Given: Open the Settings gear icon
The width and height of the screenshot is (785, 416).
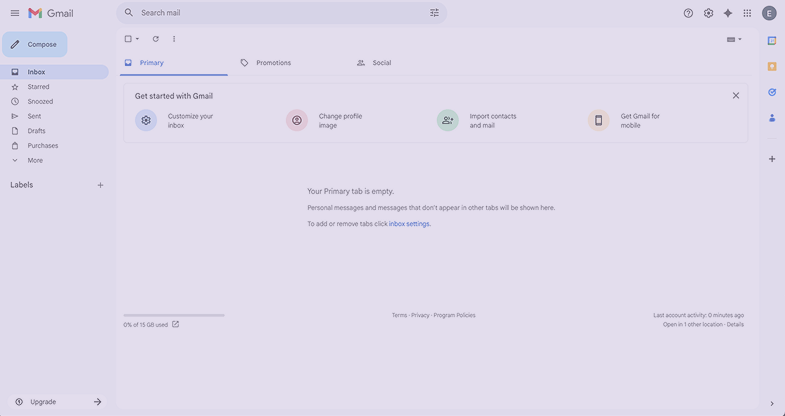Looking at the screenshot, I should coord(708,13).
